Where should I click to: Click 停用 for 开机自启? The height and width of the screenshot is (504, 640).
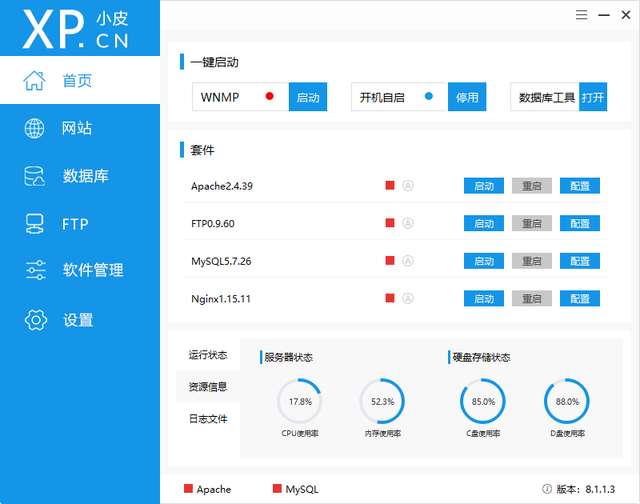(467, 97)
